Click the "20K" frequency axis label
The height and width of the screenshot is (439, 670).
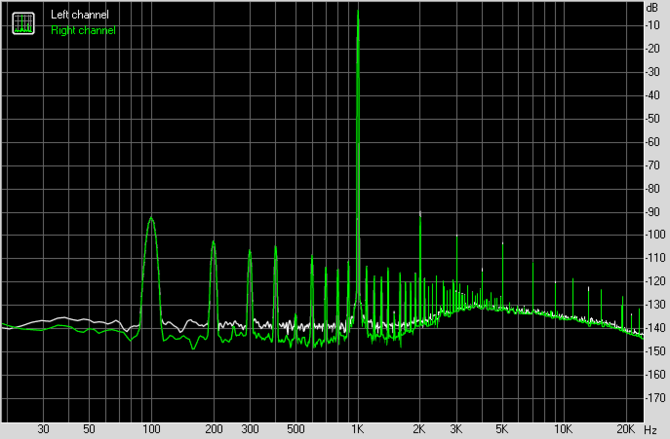[x=626, y=429]
